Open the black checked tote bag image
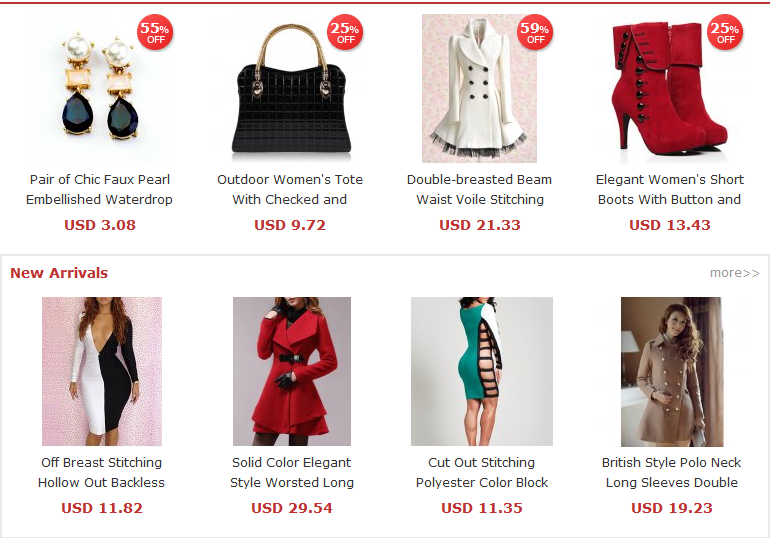This screenshot has width=770, height=538. [290, 88]
